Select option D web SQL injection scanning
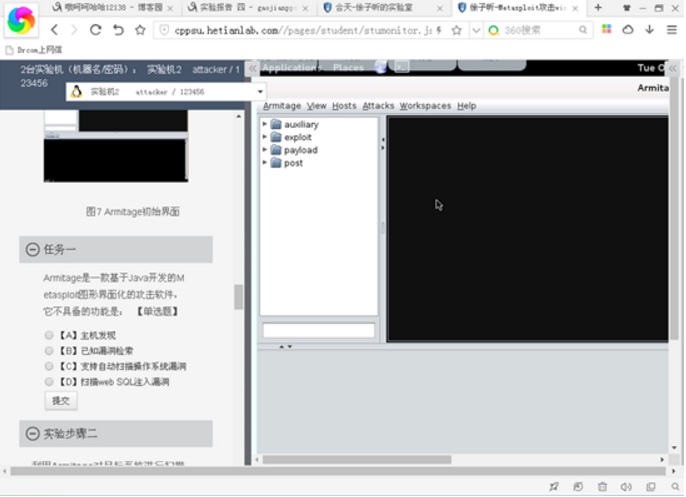686x497 pixels. (49, 382)
